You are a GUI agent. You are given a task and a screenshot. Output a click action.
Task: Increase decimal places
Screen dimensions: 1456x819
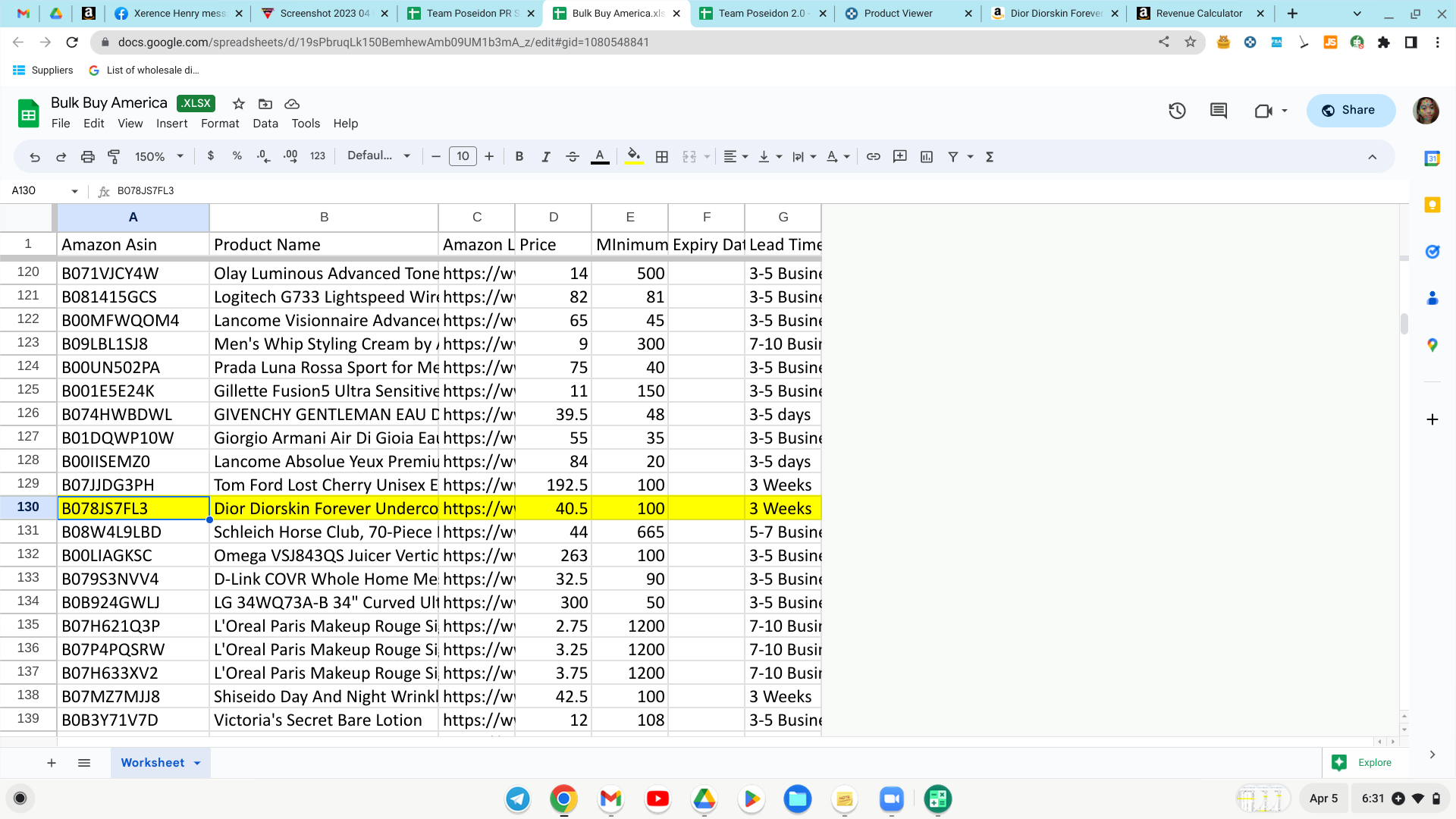(x=290, y=156)
